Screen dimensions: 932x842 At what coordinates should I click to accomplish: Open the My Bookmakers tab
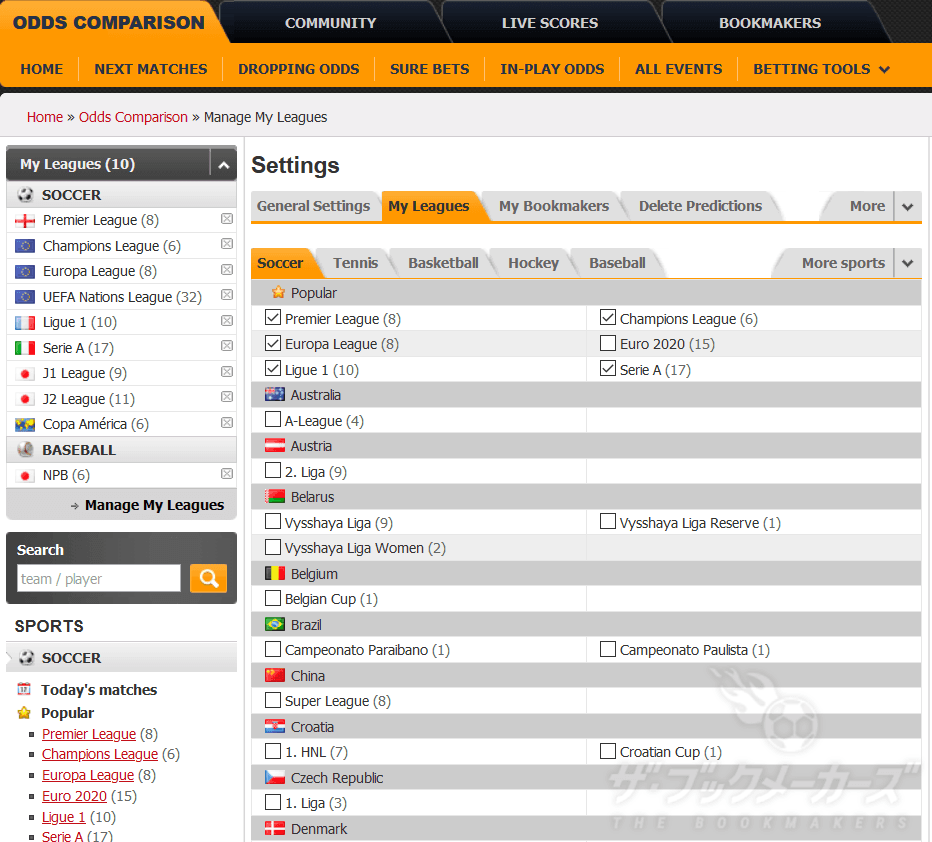point(553,206)
